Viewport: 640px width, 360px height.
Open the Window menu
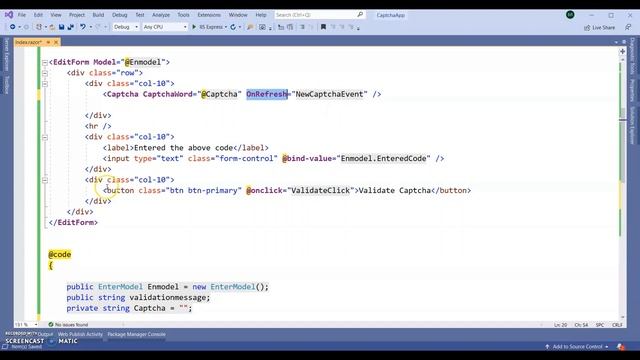238,15
